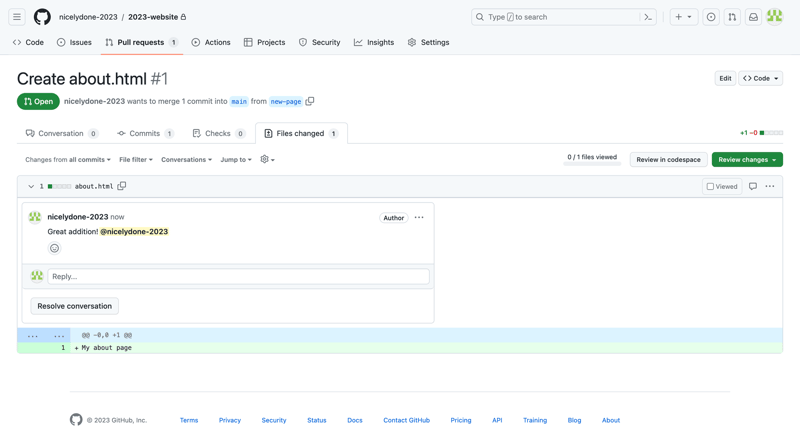
Task: Click Resolve conversation button
Action: [x=74, y=306]
